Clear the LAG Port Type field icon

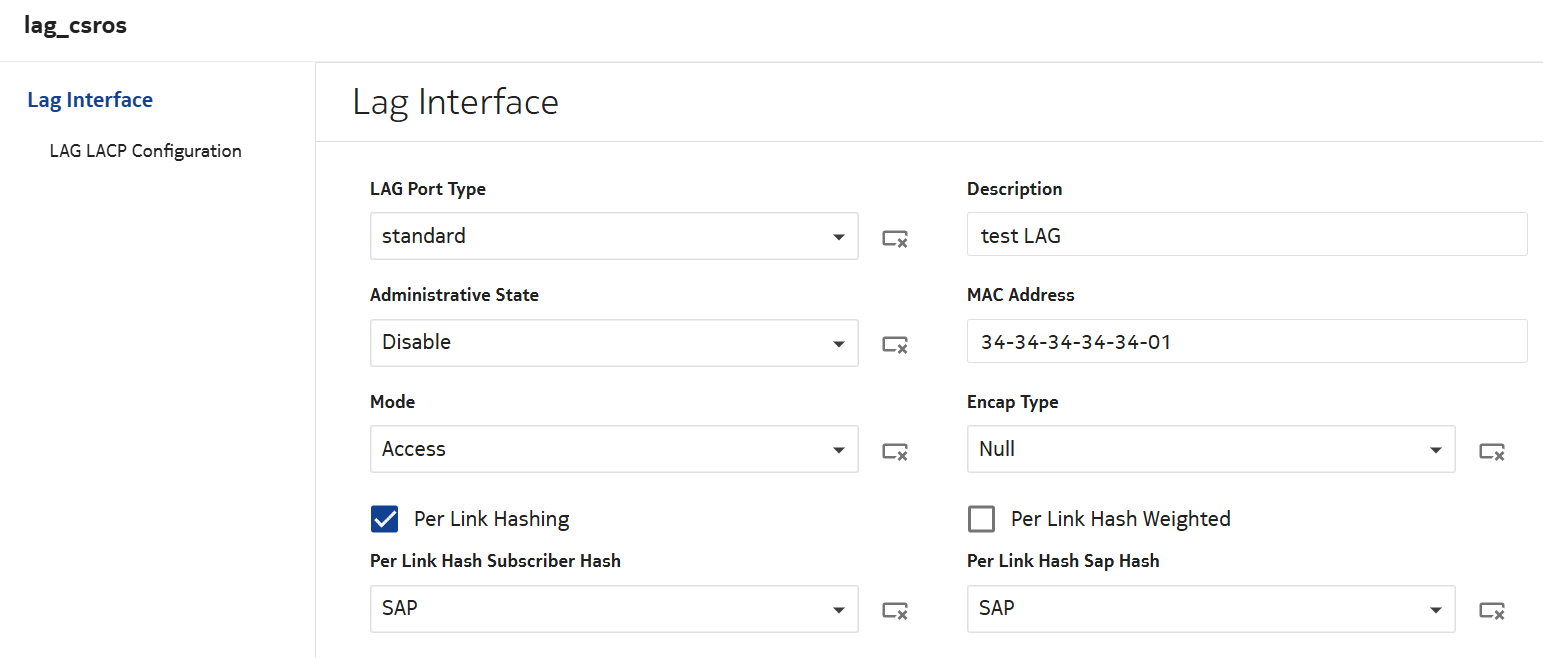894,238
